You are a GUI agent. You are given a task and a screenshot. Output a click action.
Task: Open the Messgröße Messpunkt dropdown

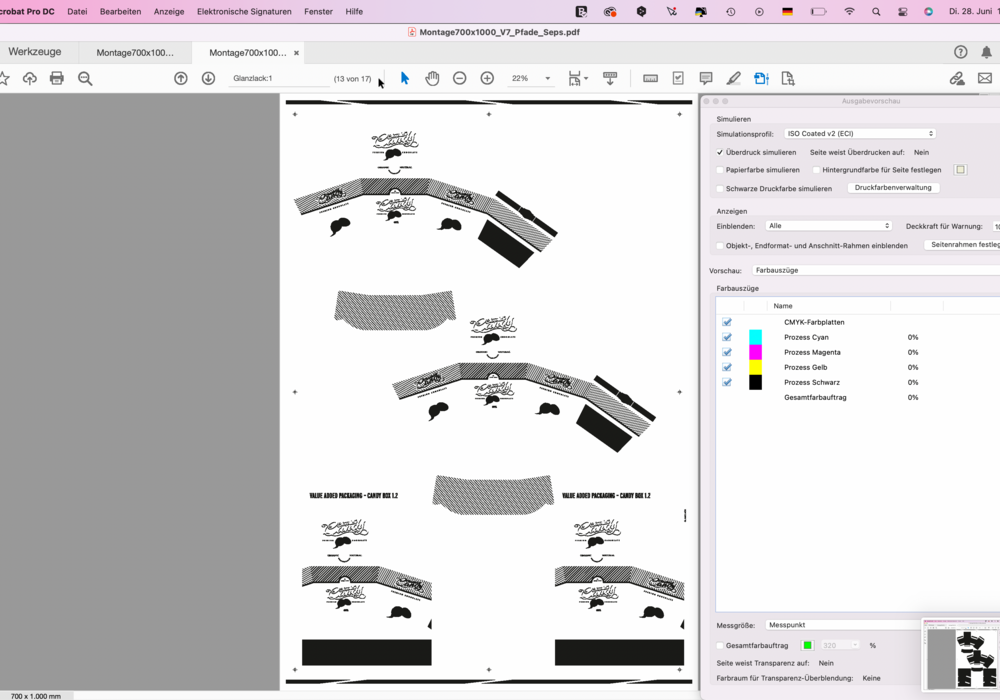(844, 625)
